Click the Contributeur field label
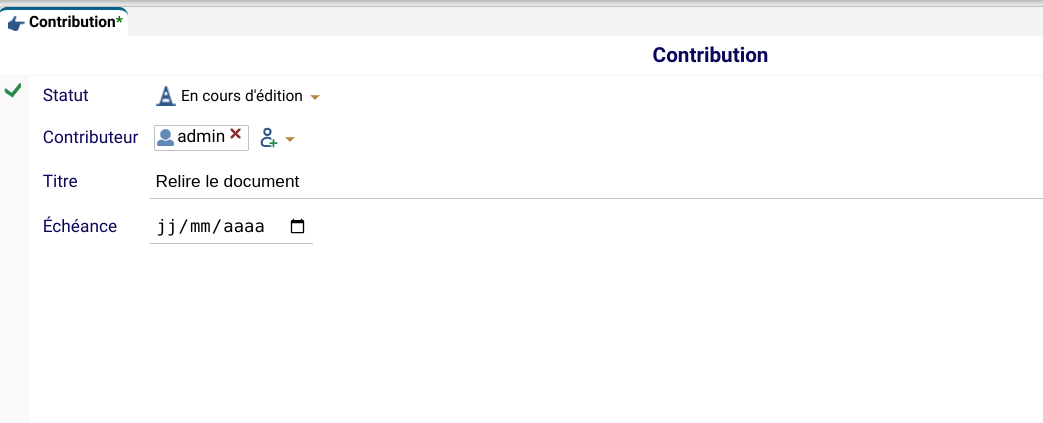1043x423 pixels. (x=90, y=138)
